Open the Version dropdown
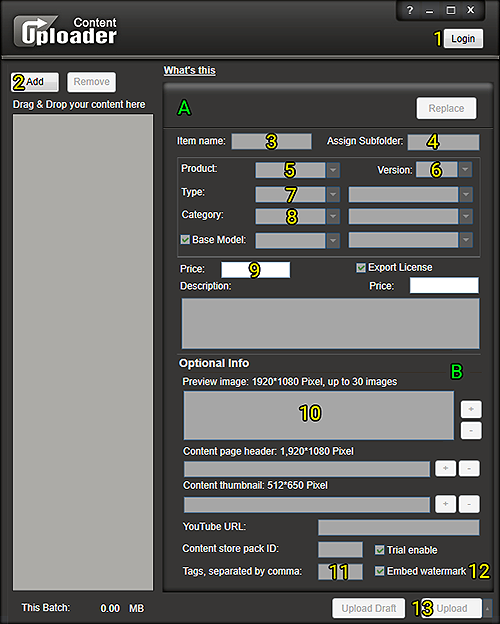The width and height of the screenshot is (500, 624). [465, 170]
